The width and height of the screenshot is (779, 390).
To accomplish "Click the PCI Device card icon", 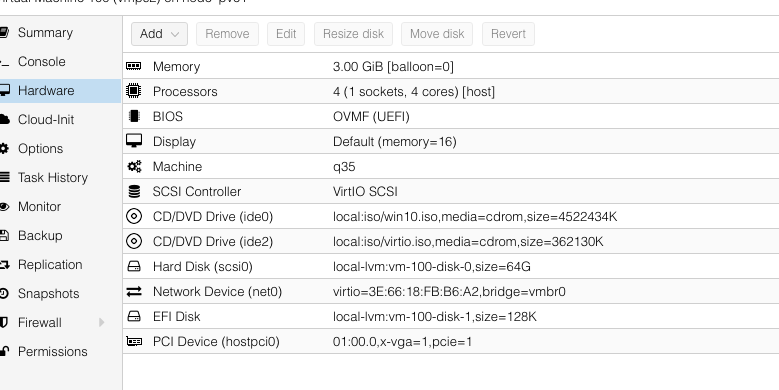I will tap(134, 341).
